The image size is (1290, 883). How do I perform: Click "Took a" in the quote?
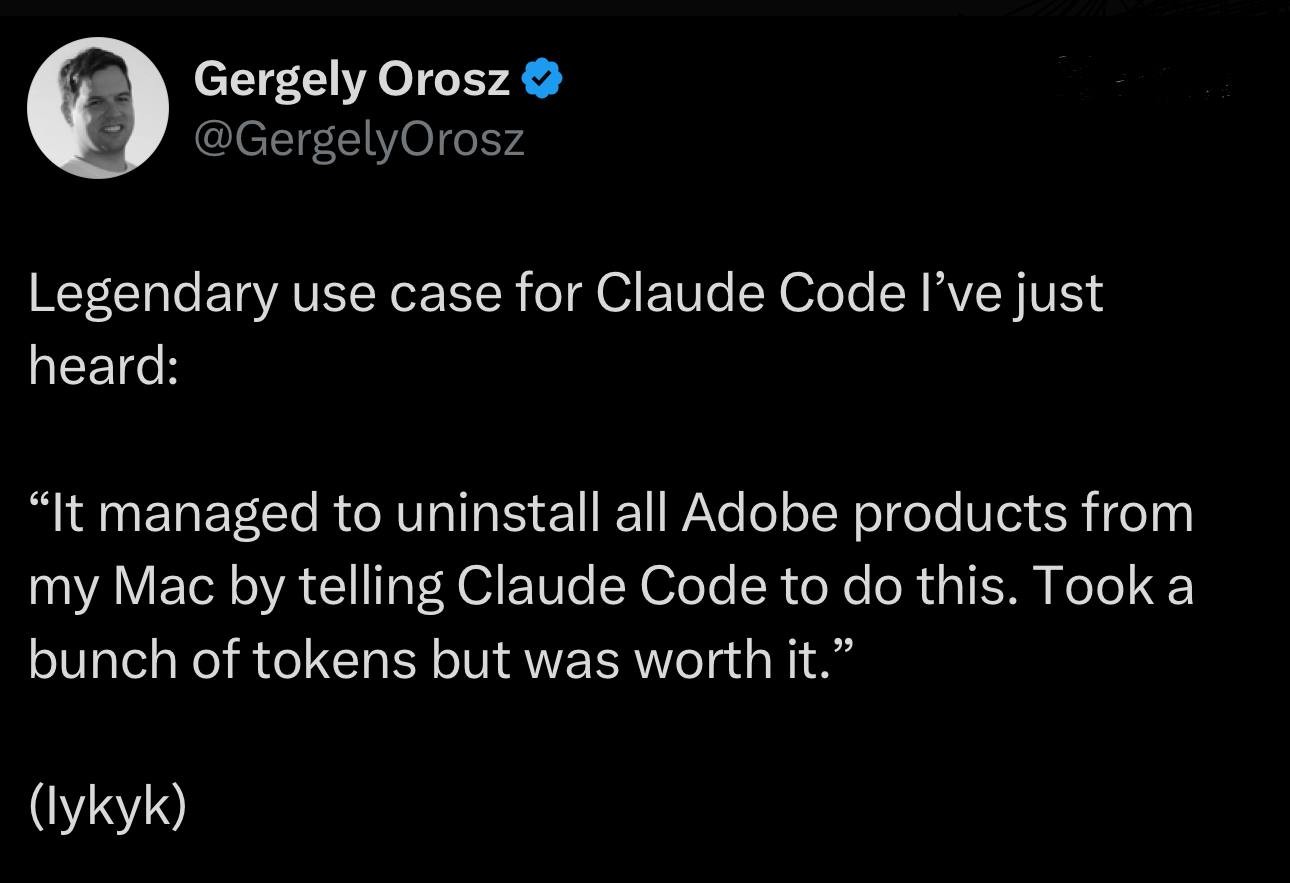click(1112, 586)
